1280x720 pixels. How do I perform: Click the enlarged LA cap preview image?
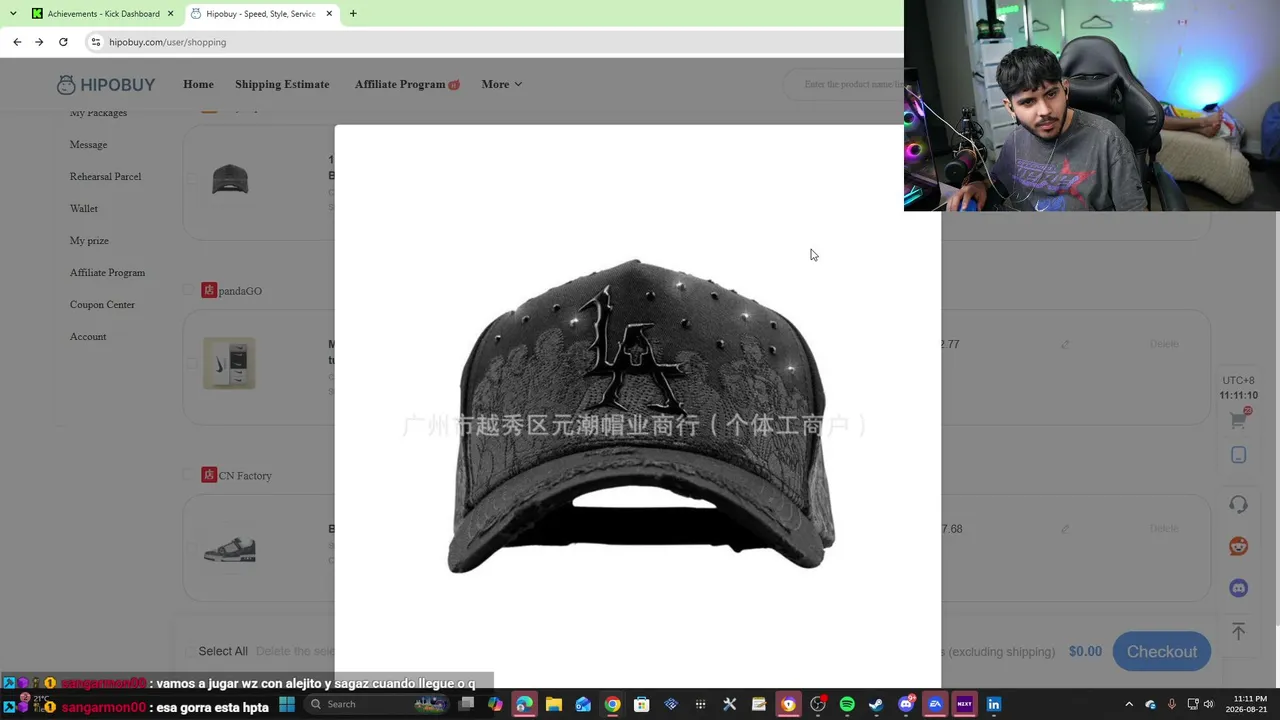pyautogui.click(x=640, y=416)
